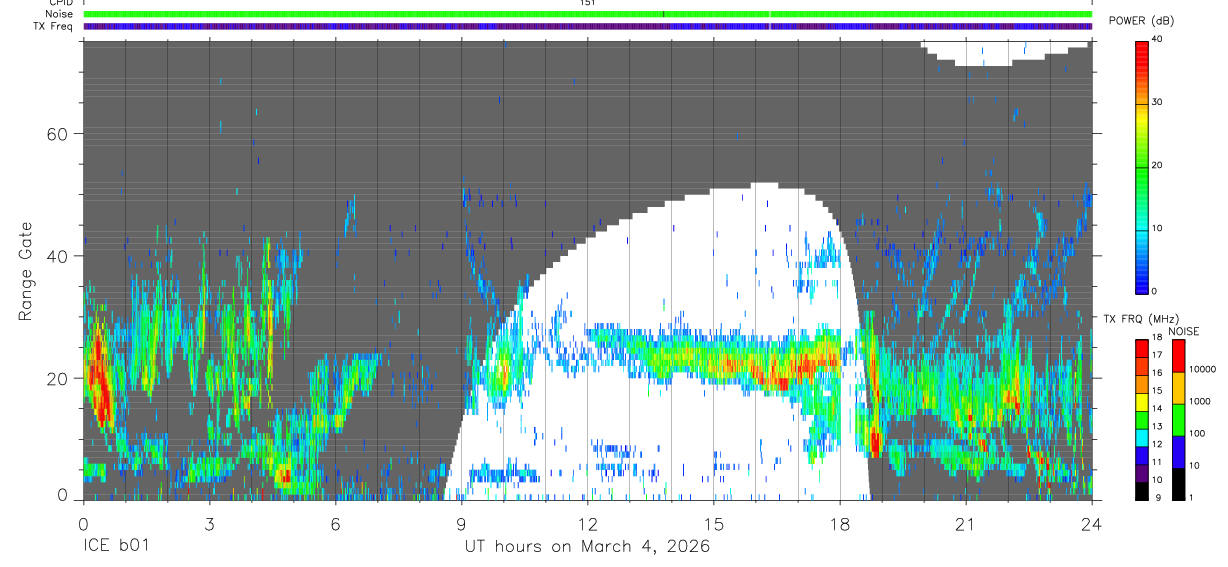
Task: Click the black 9-10 MHz TX FRQ swatch
Action: [1142, 491]
